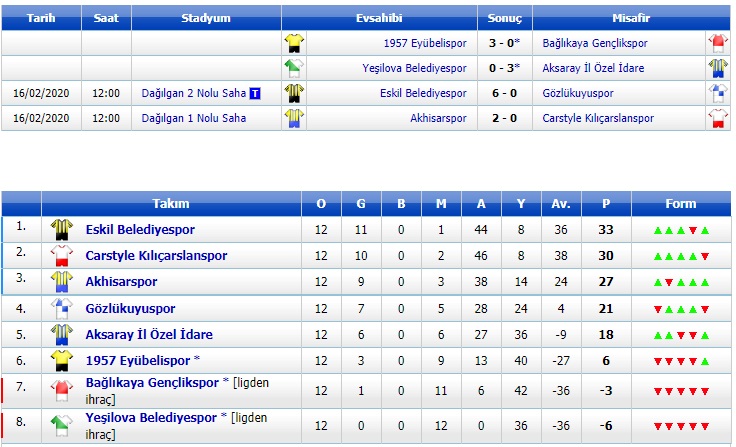Click Aksaray İl Özel İdare jersey in fixtures
Image resolution: width=736 pixels, height=447 pixels.
[718, 68]
